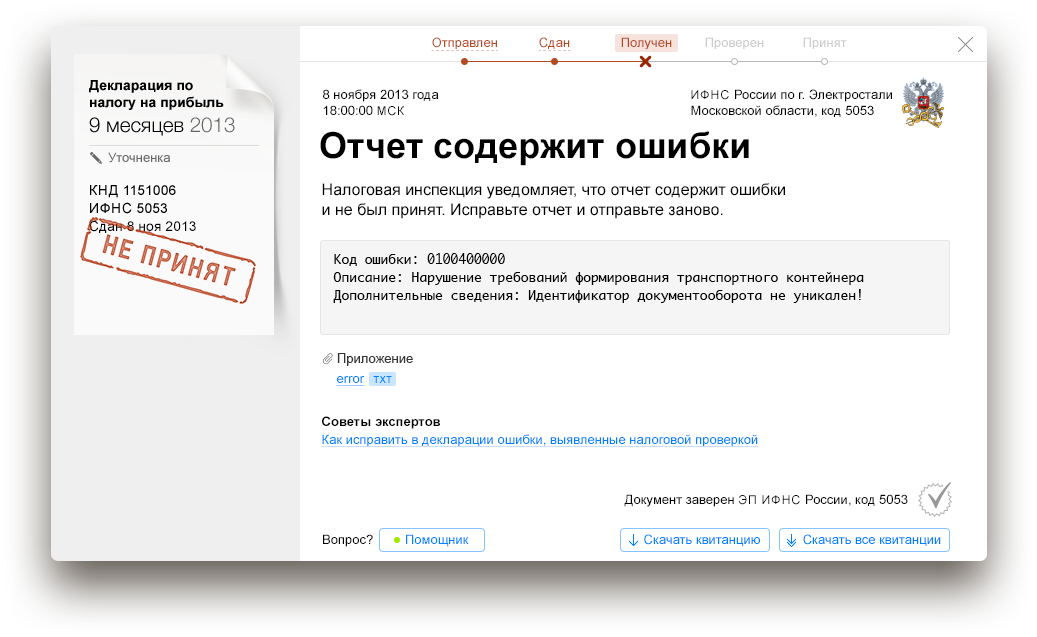Select the Проверен status step circle

(735, 61)
